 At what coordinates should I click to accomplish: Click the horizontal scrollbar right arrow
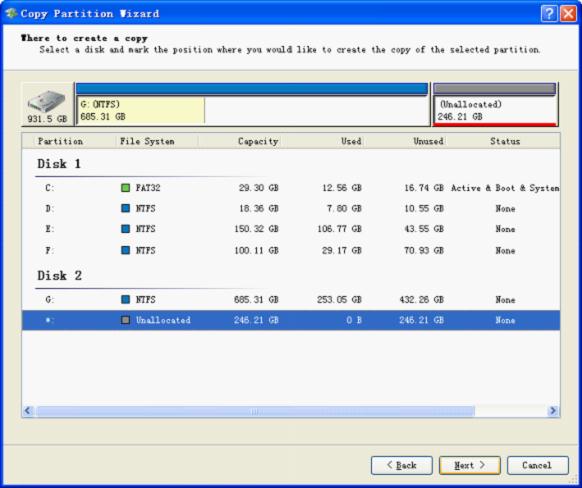[553, 411]
